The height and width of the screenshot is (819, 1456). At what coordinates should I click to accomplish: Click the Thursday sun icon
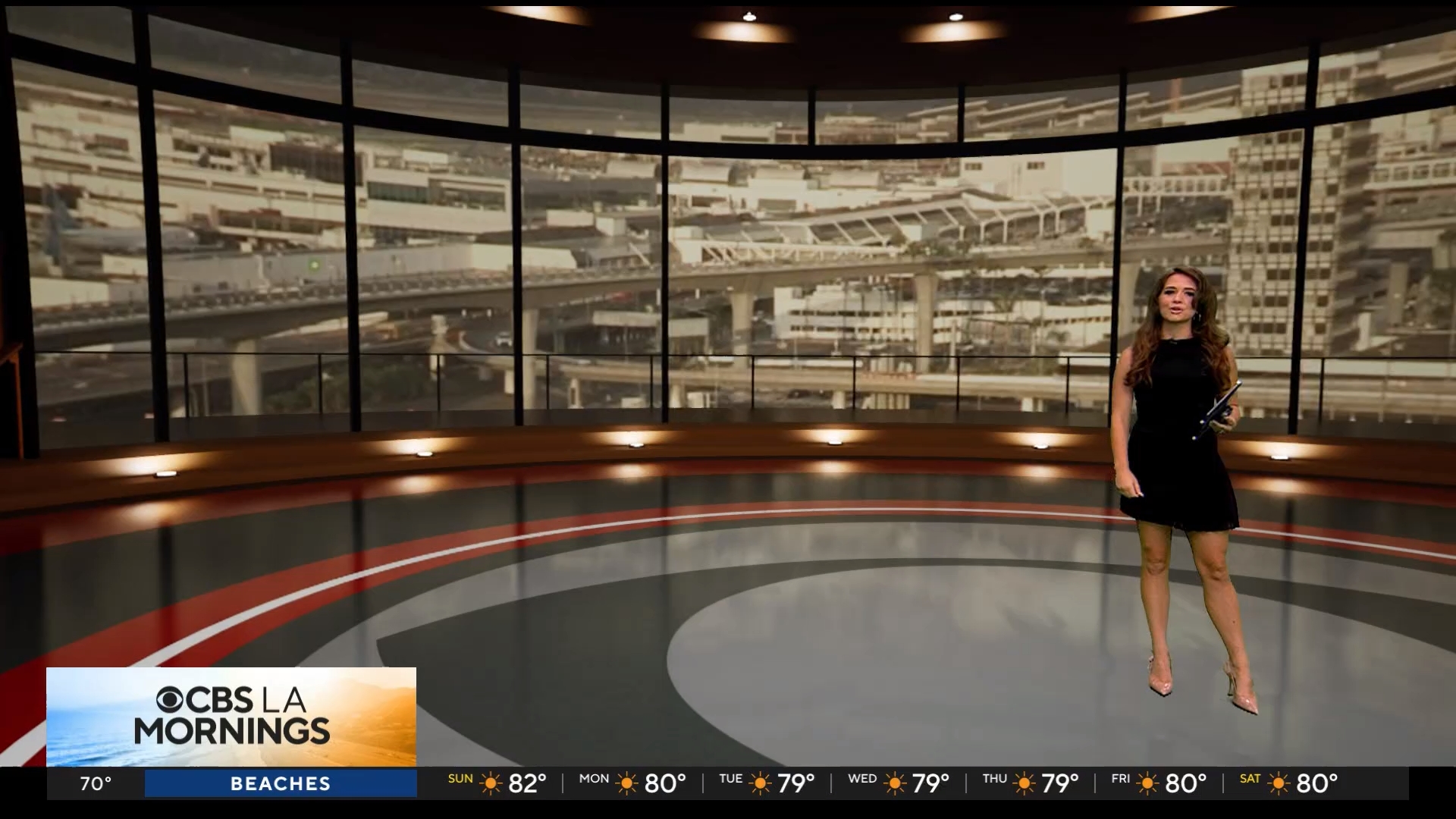1024,783
